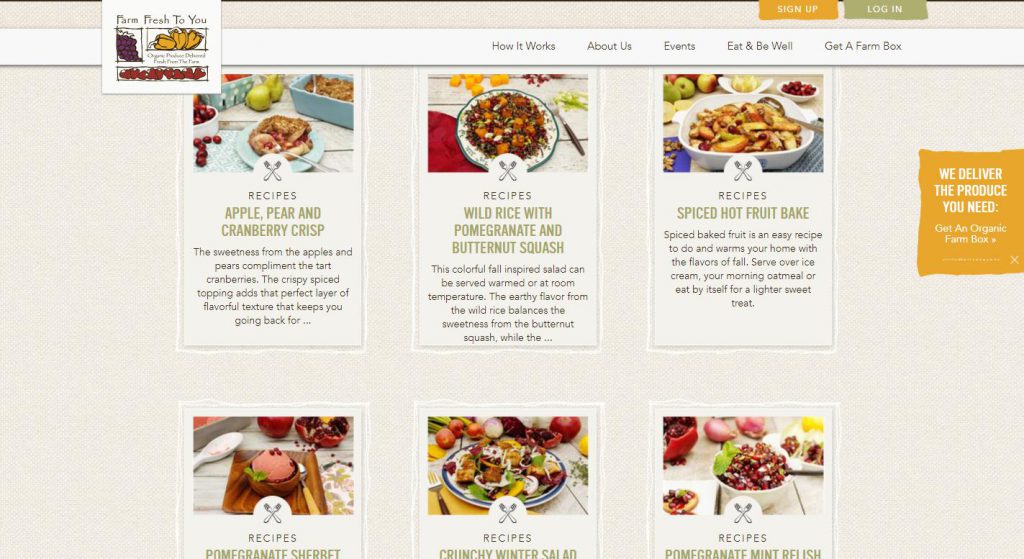The height and width of the screenshot is (559, 1024).
Task: Click the Farm Fresh To You logo
Action: click(161, 47)
